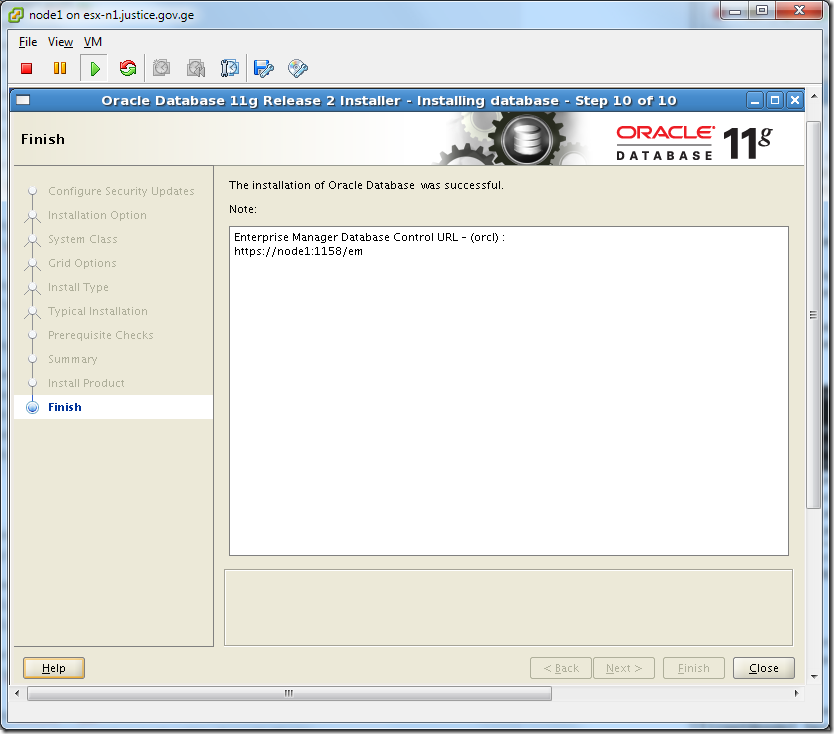The image size is (834, 734).
Task: Open the View menu
Action: pyautogui.click(x=59, y=42)
